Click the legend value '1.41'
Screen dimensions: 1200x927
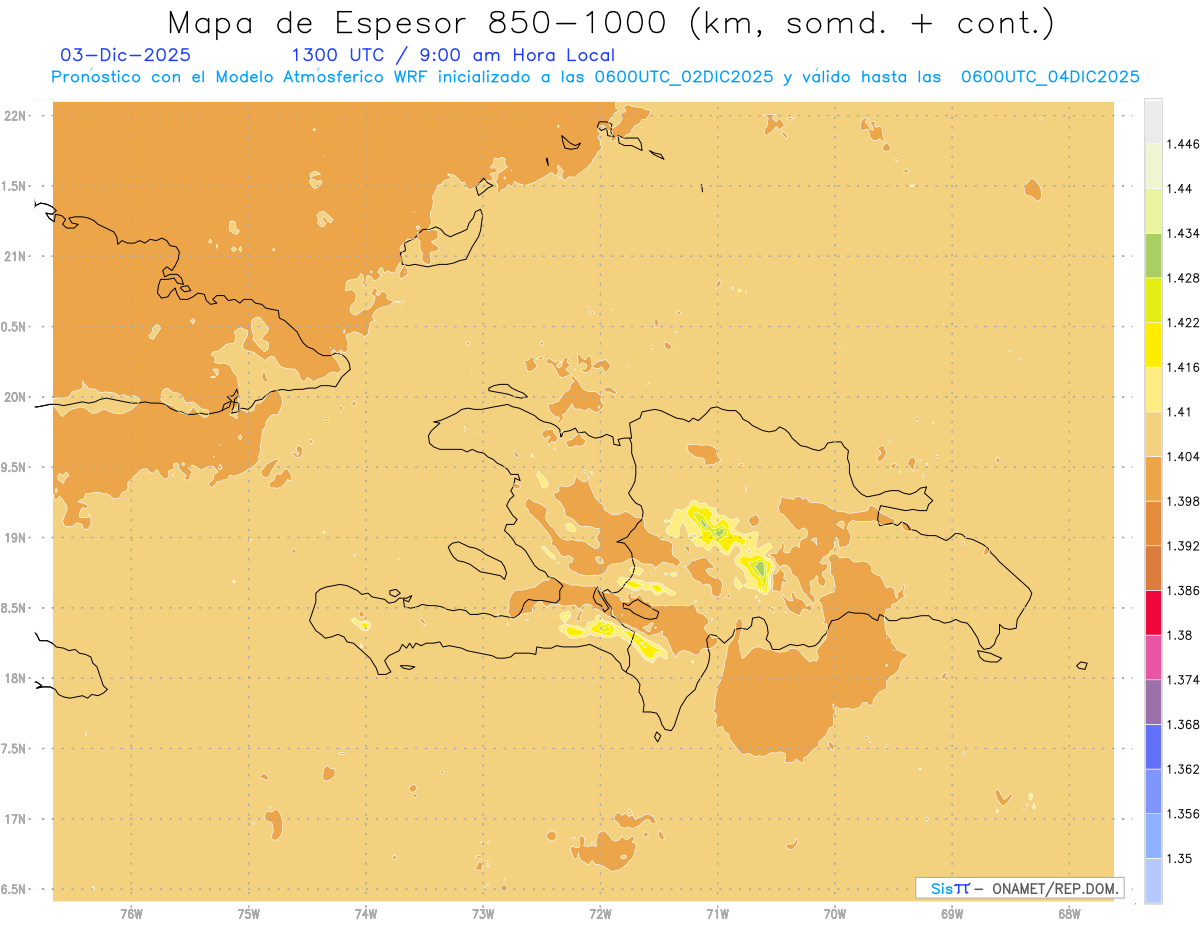point(1178,412)
